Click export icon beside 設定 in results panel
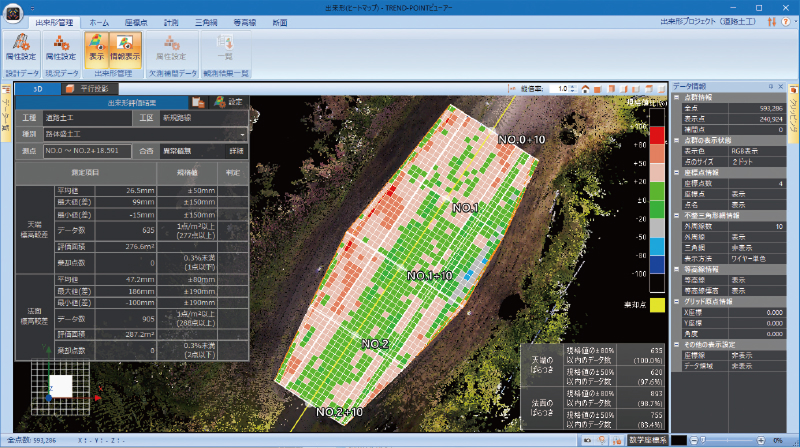 (x=198, y=102)
